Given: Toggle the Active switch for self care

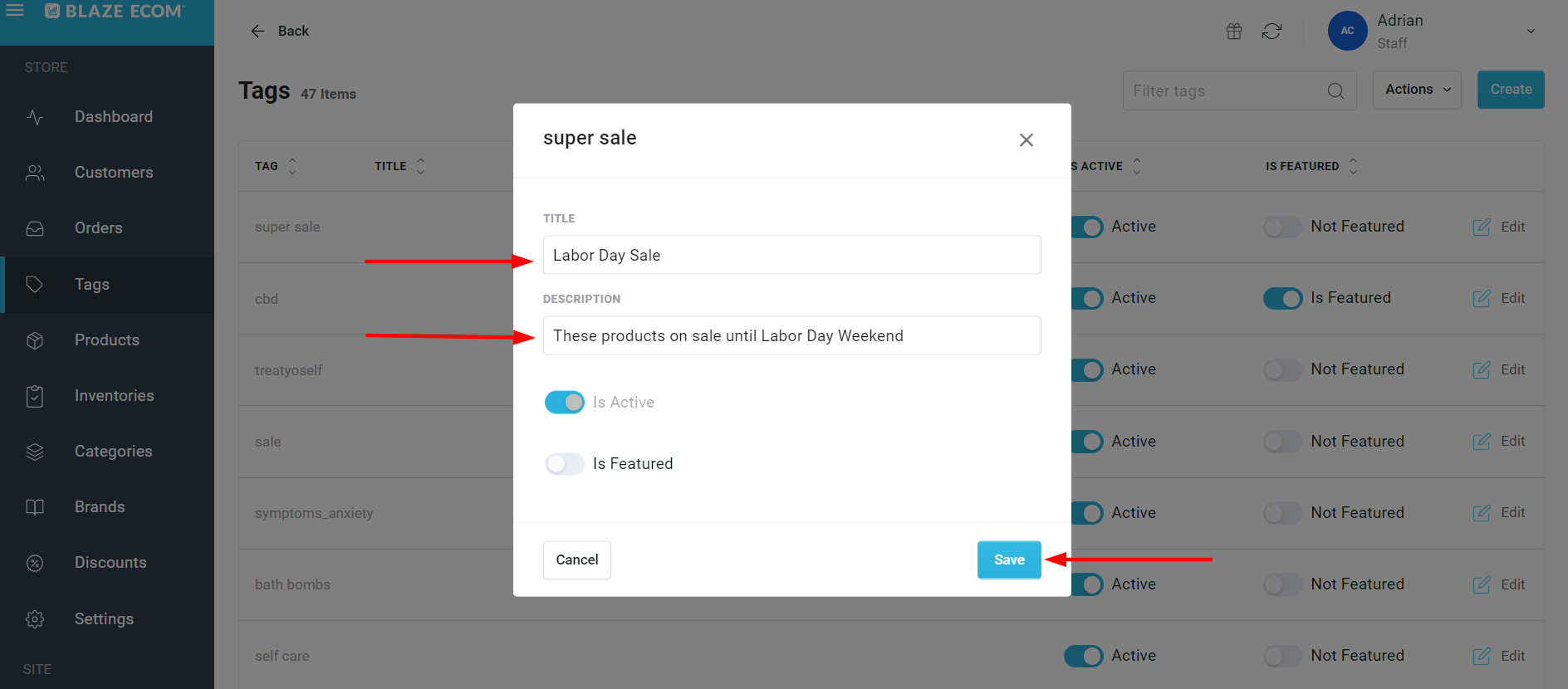Looking at the screenshot, I should coord(1084,656).
